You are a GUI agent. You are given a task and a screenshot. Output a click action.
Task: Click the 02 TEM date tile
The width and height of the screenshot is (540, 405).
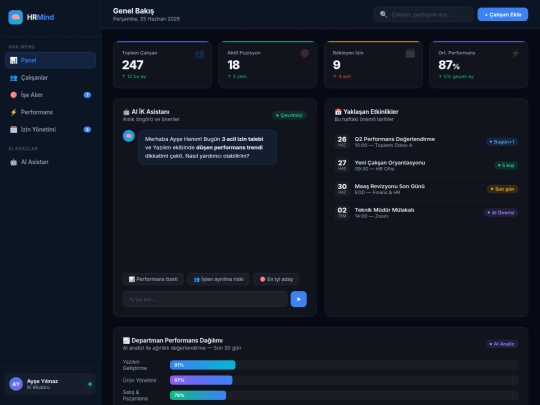342,212
